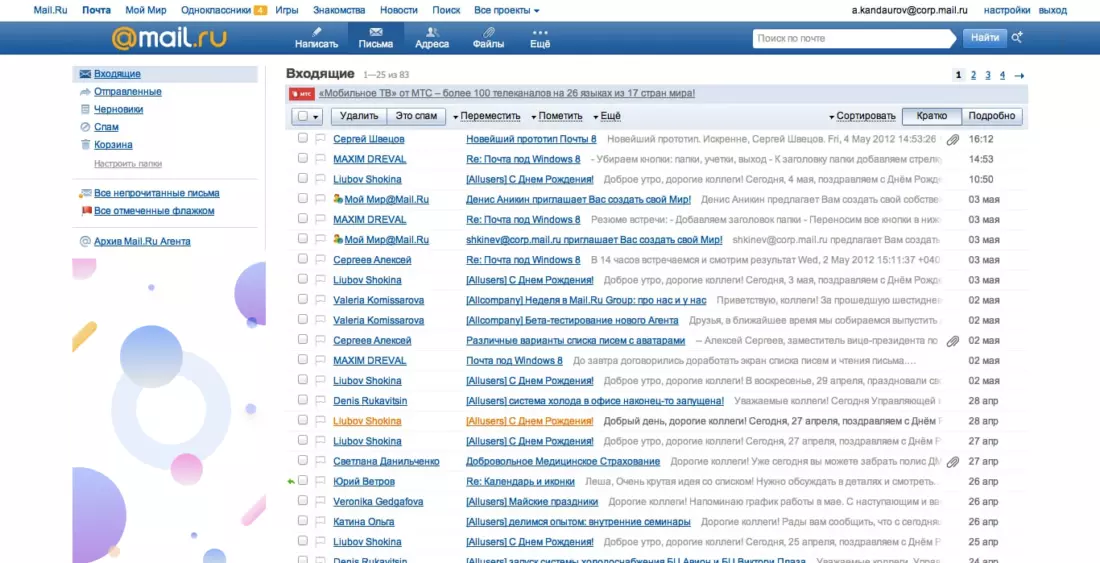Open the Переместить dropdown
1100x563 pixels.
487,116
